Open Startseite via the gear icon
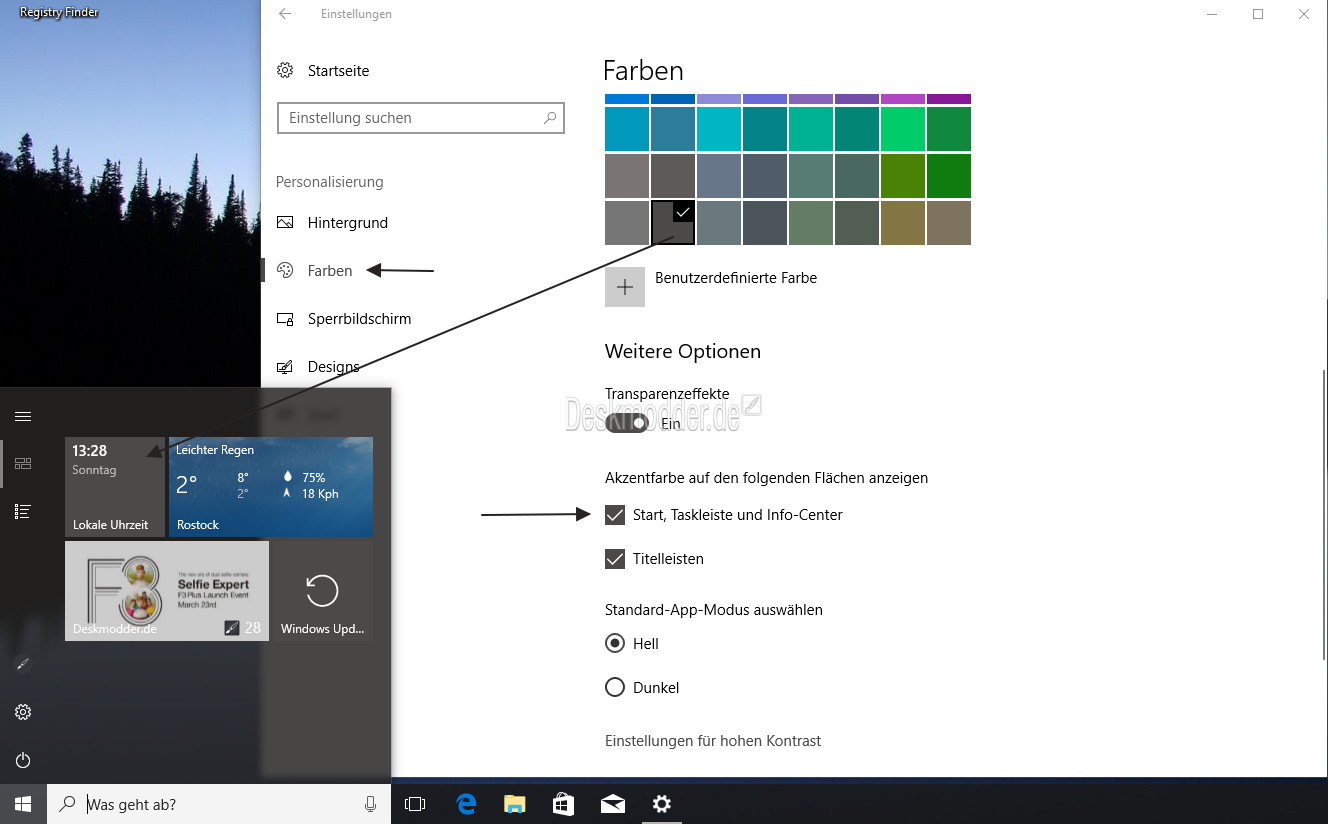1328x824 pixels. click(x=285, y=71)
